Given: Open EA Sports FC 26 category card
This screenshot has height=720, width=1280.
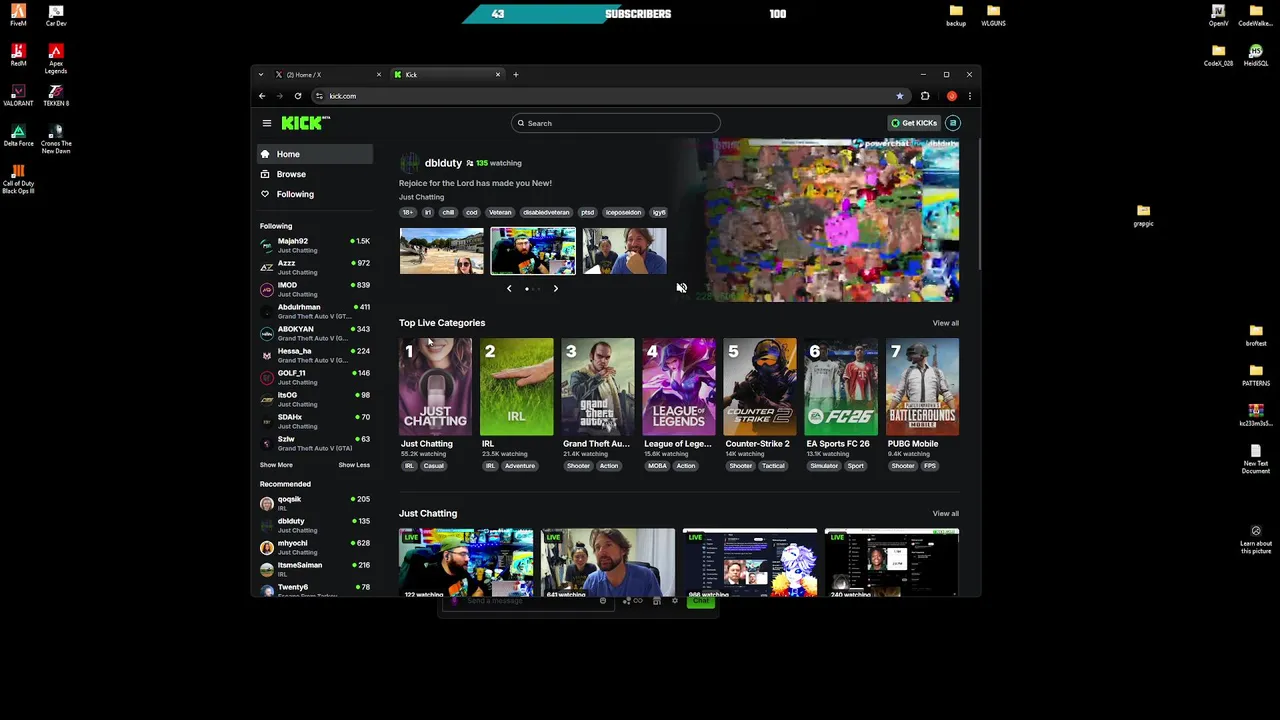Looking at the screenshot, I should point(841,388).
